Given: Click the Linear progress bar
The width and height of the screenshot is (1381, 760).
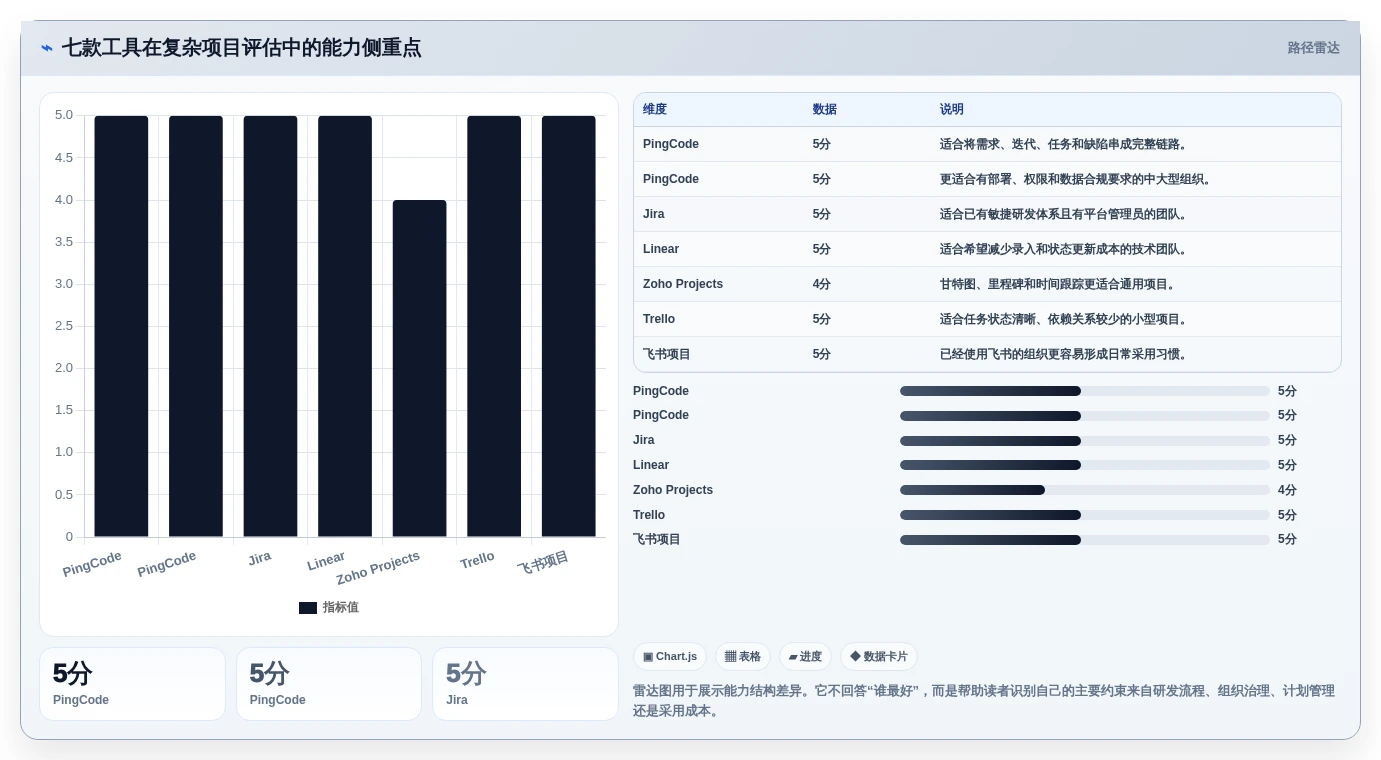Looking at the screenshot, I should [x=1085, y=465].
